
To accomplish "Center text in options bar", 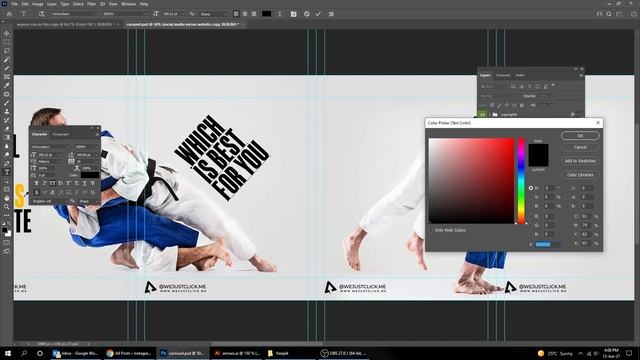I will click(245, 14).
